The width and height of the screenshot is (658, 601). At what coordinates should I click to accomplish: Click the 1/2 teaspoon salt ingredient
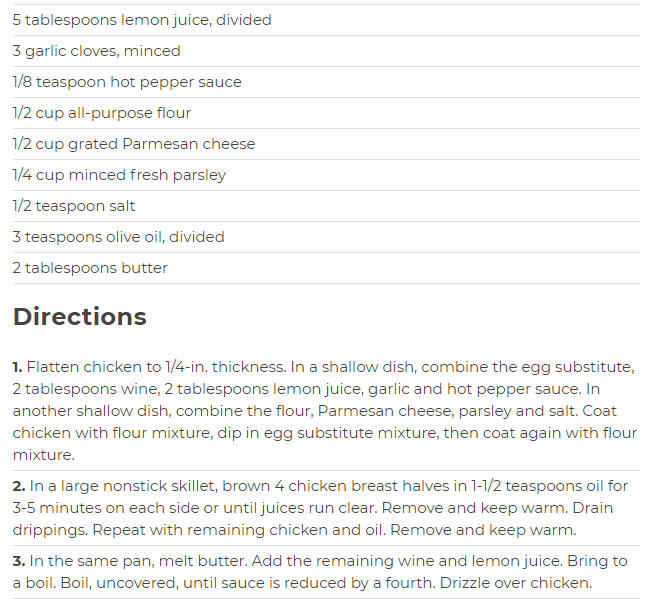[x=74, y=206]
